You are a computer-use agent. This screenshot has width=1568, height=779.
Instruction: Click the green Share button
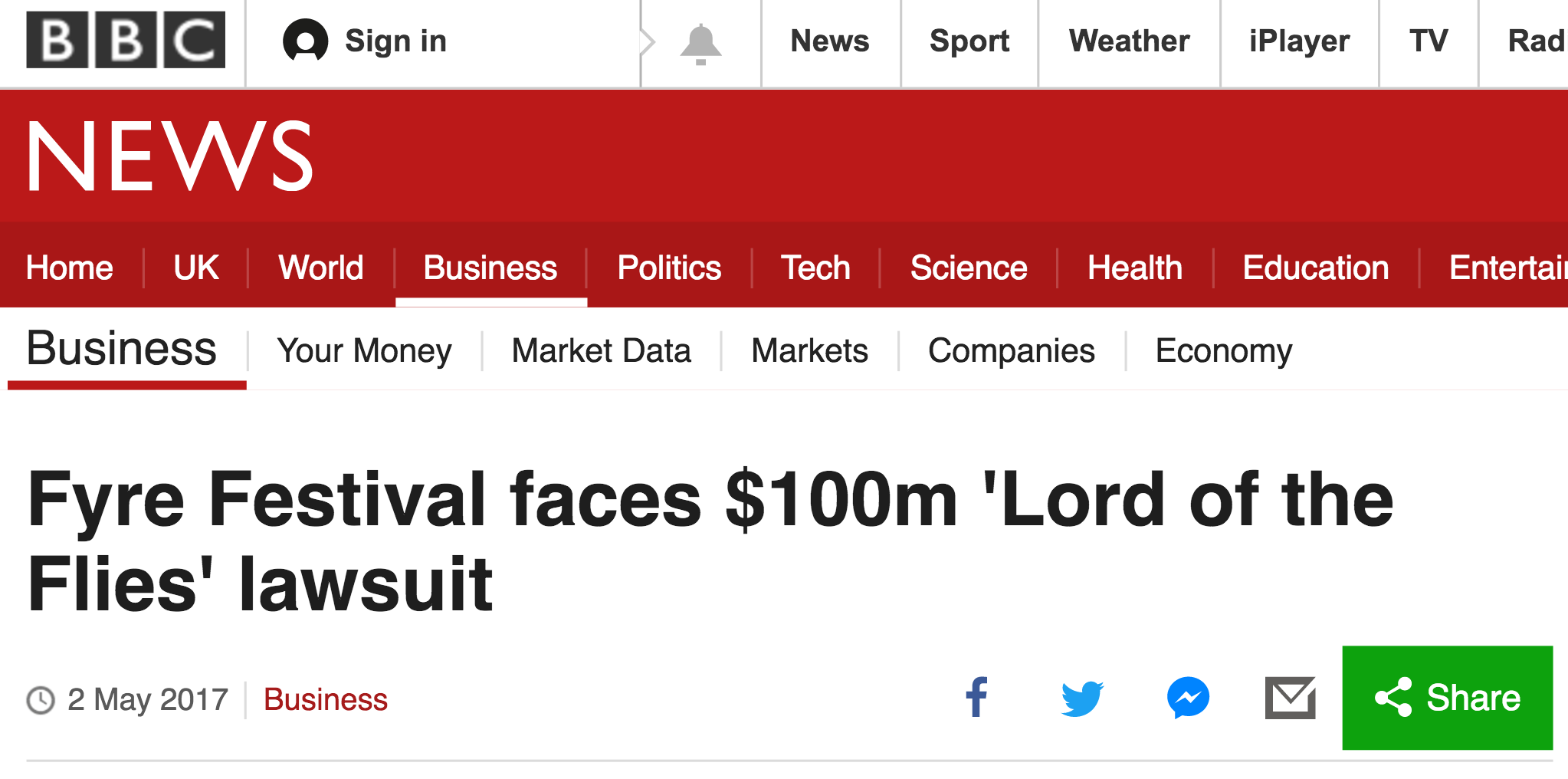(1447, 698)
